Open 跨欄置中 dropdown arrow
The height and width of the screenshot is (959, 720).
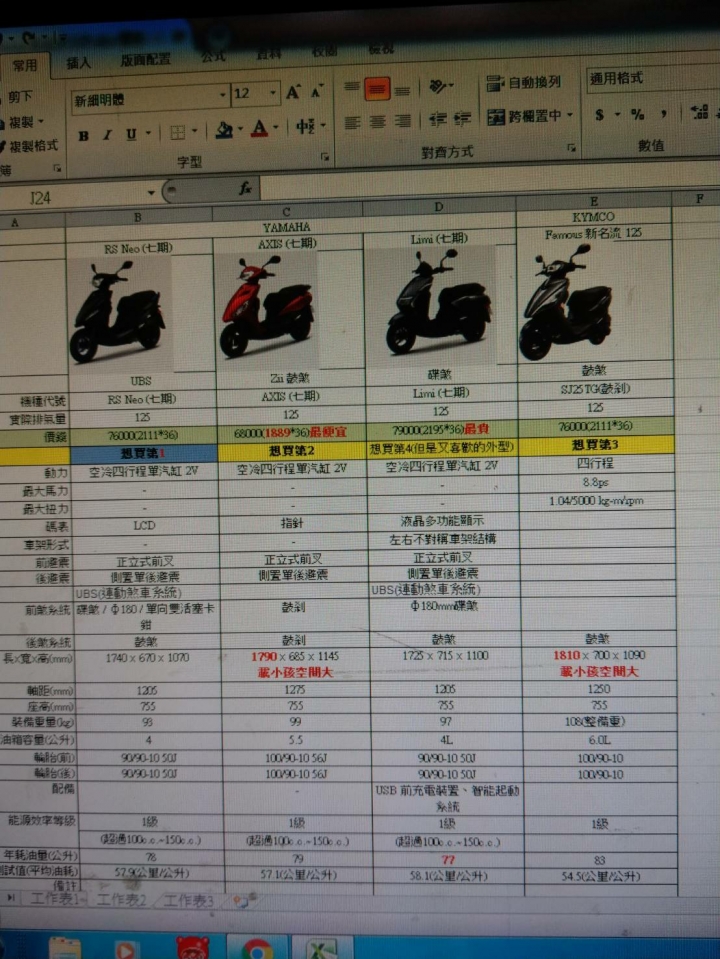570,115
